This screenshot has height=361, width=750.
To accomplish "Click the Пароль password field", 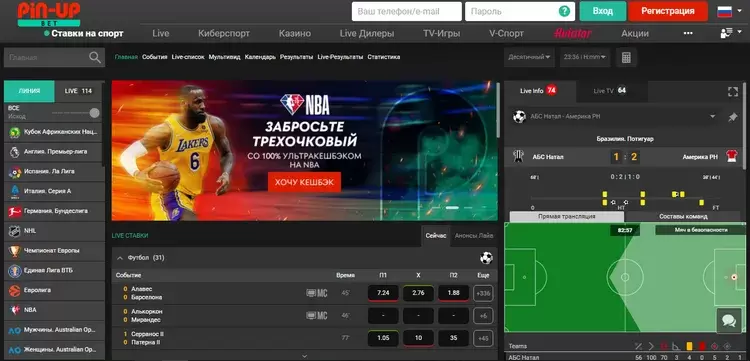I will tap(519, 11).
